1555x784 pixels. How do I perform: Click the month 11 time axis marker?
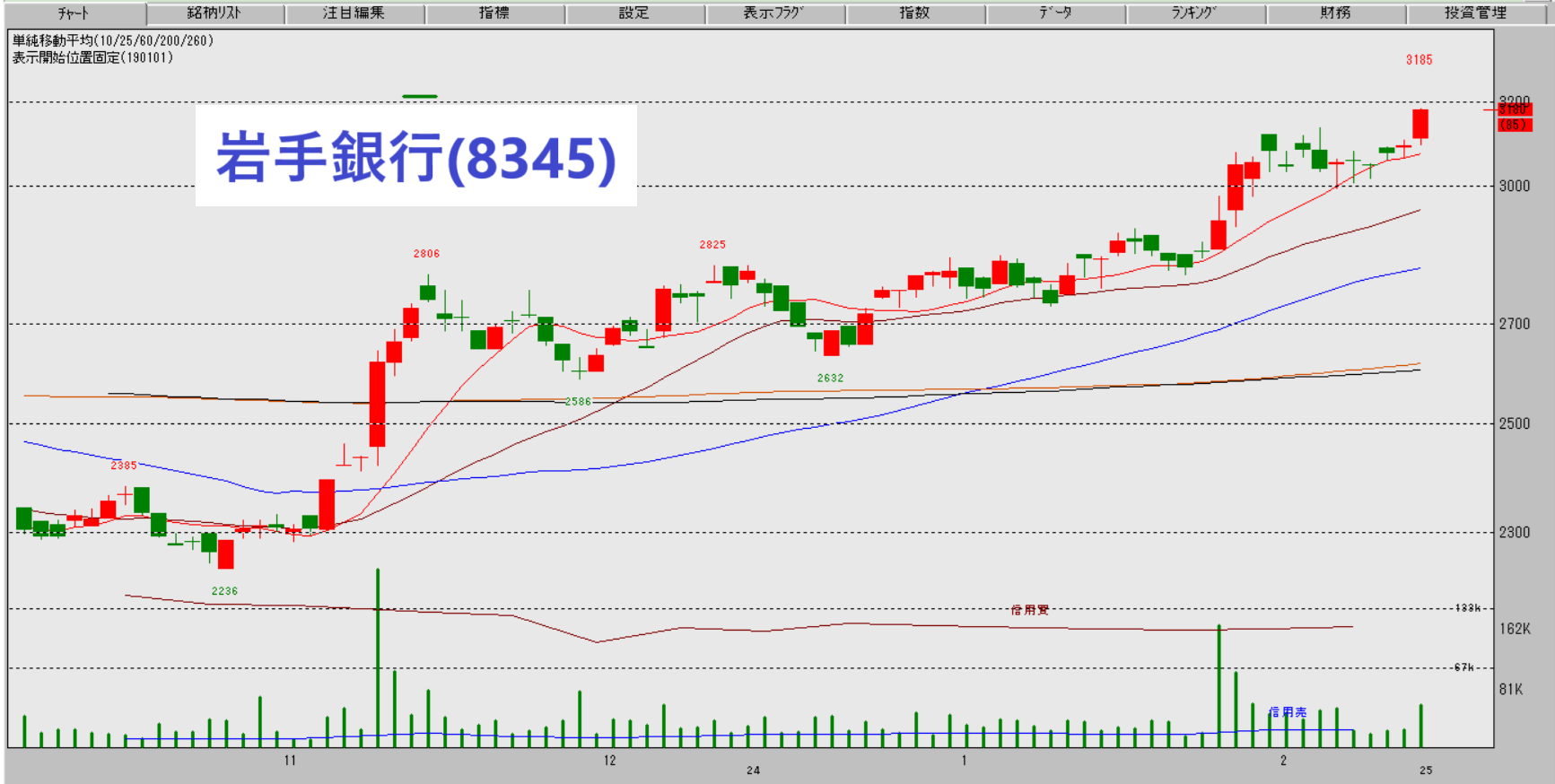coord(290,761)
